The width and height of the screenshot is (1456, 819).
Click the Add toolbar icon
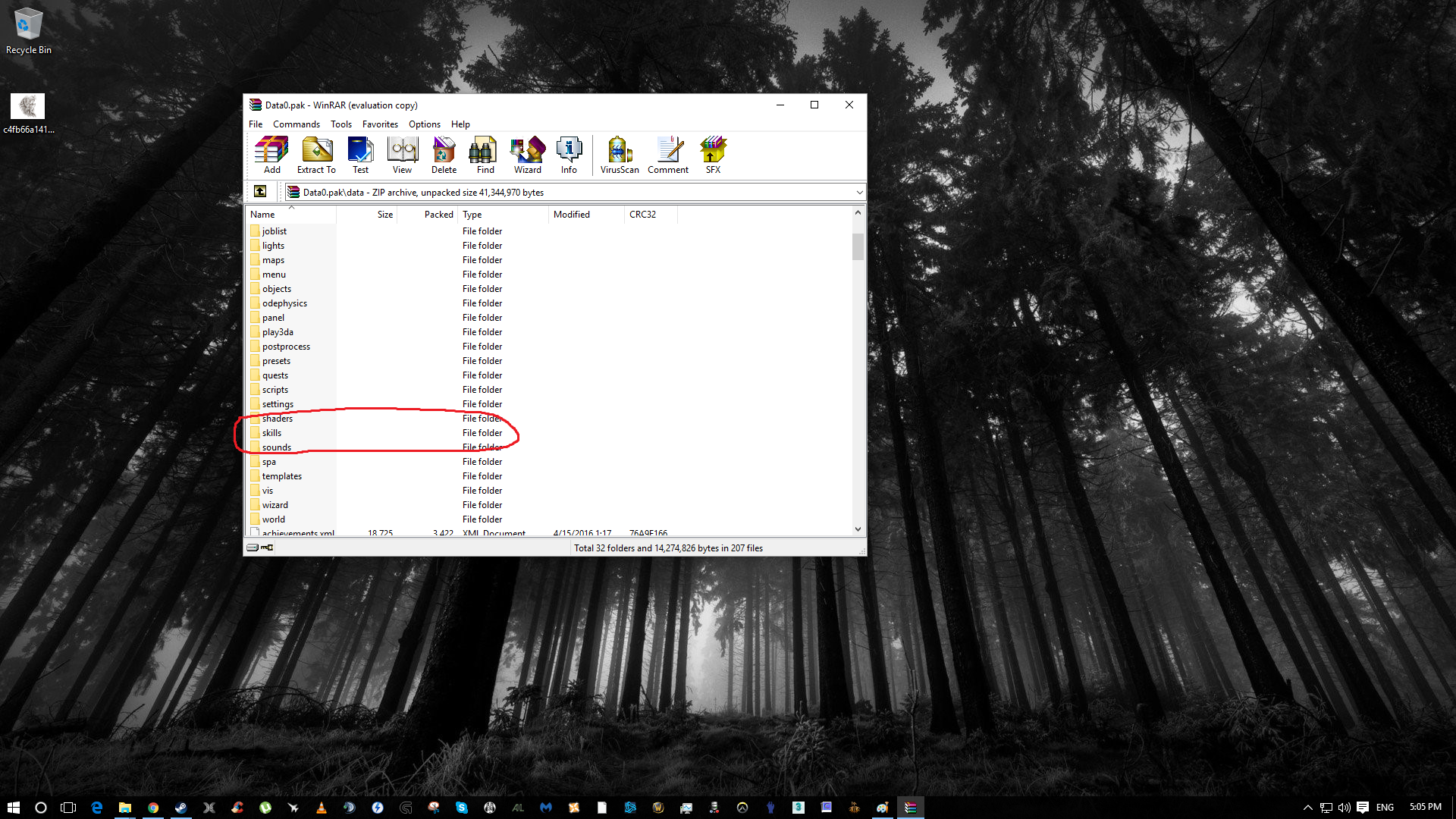271,155
